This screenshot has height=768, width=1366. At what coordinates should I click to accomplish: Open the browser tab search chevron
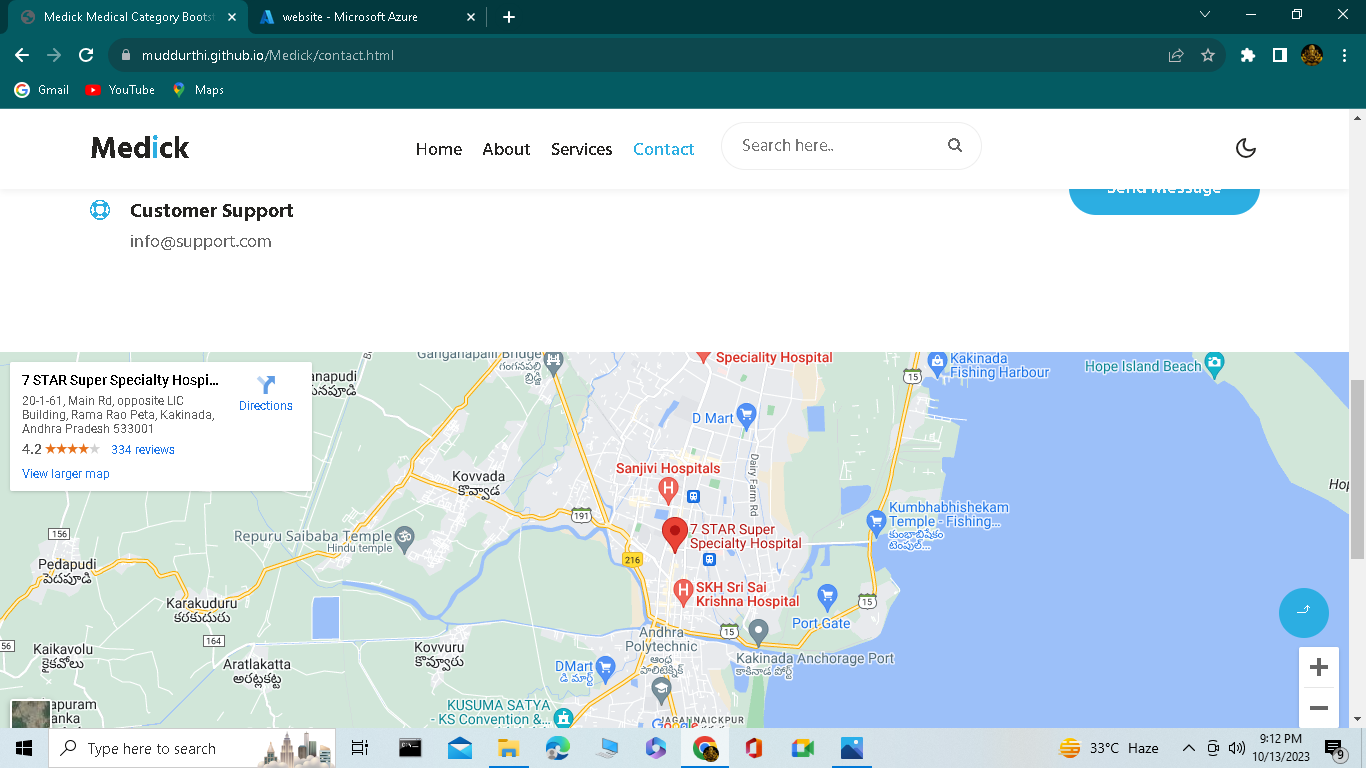1205,16
